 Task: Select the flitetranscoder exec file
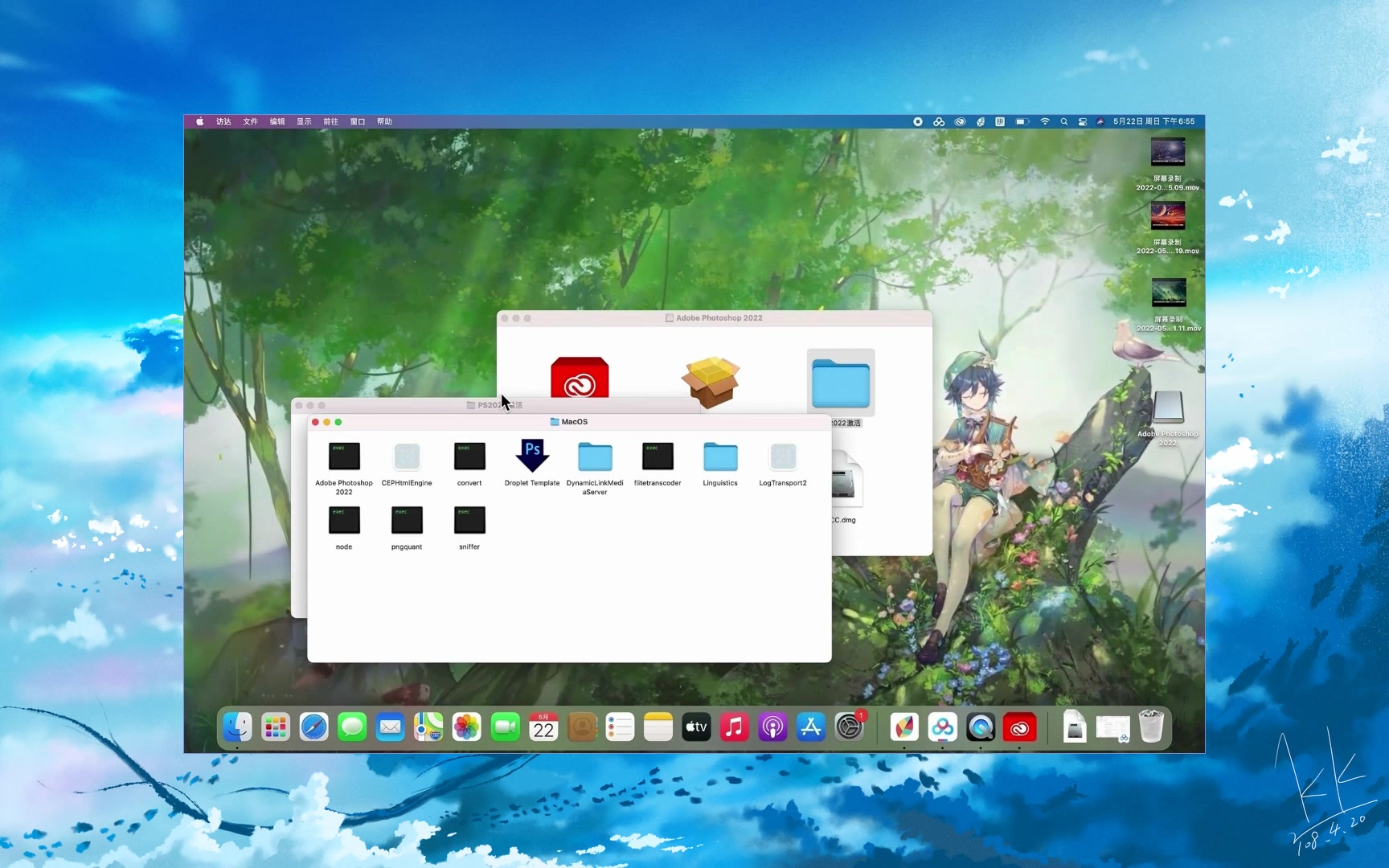pyautogui.click(x=658, y=457)
